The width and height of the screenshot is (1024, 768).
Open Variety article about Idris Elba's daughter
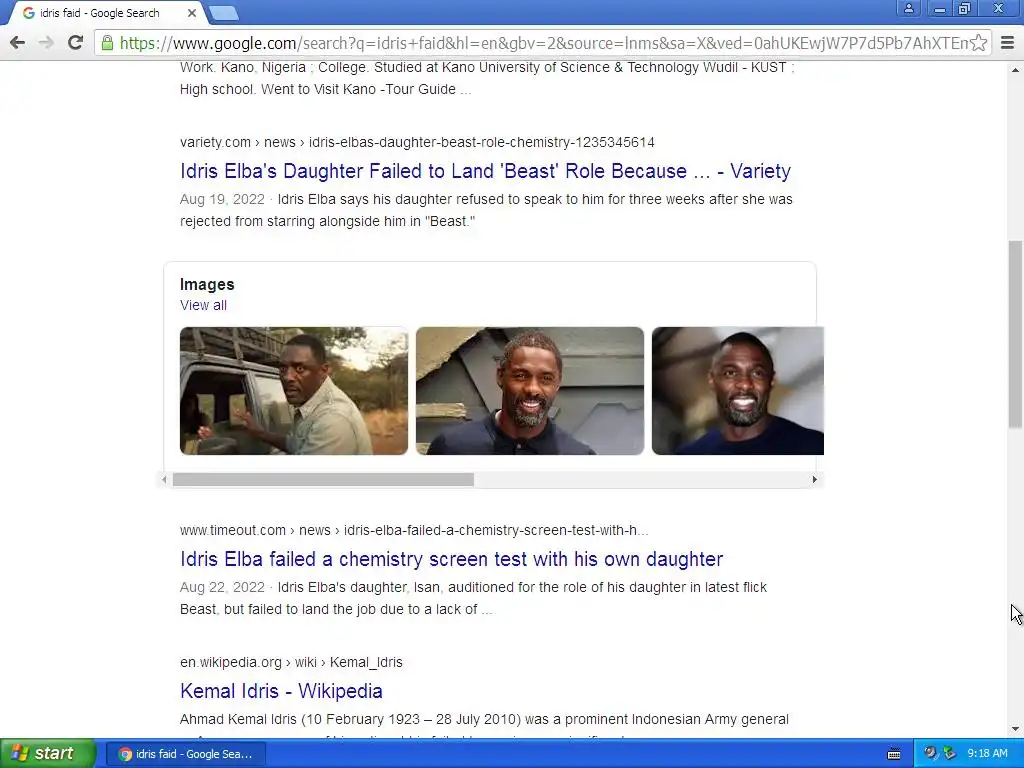click(485, 171)
